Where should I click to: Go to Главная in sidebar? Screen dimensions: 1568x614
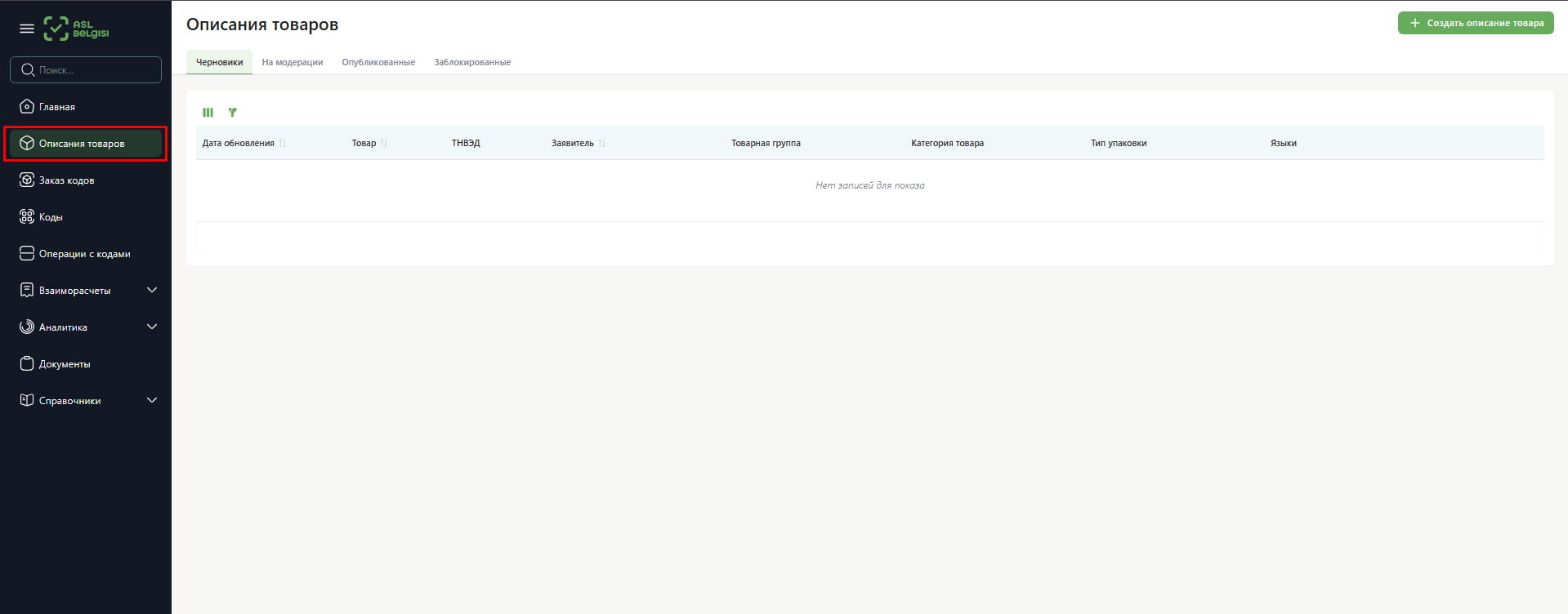click(57, 107)
